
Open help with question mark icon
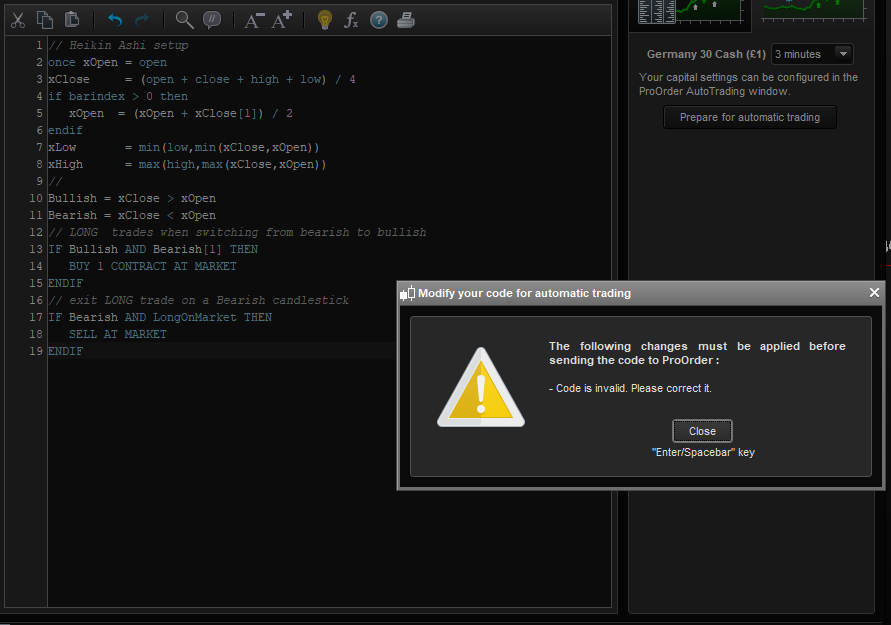pos(379,20)
